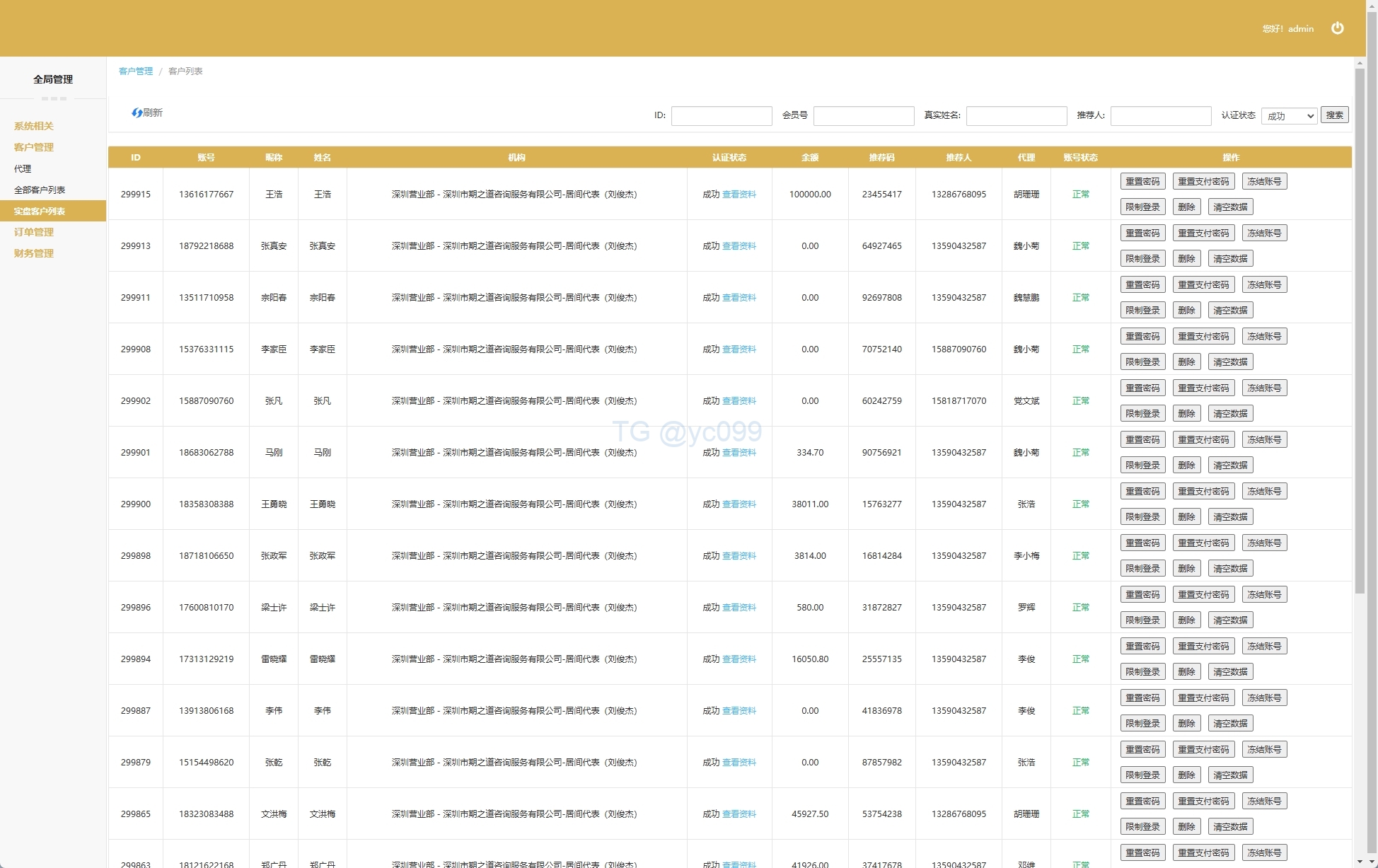This screenshot has height=868, width=1378.
Task: Click 删除 button for user 299908
Action: (1186, 362)
